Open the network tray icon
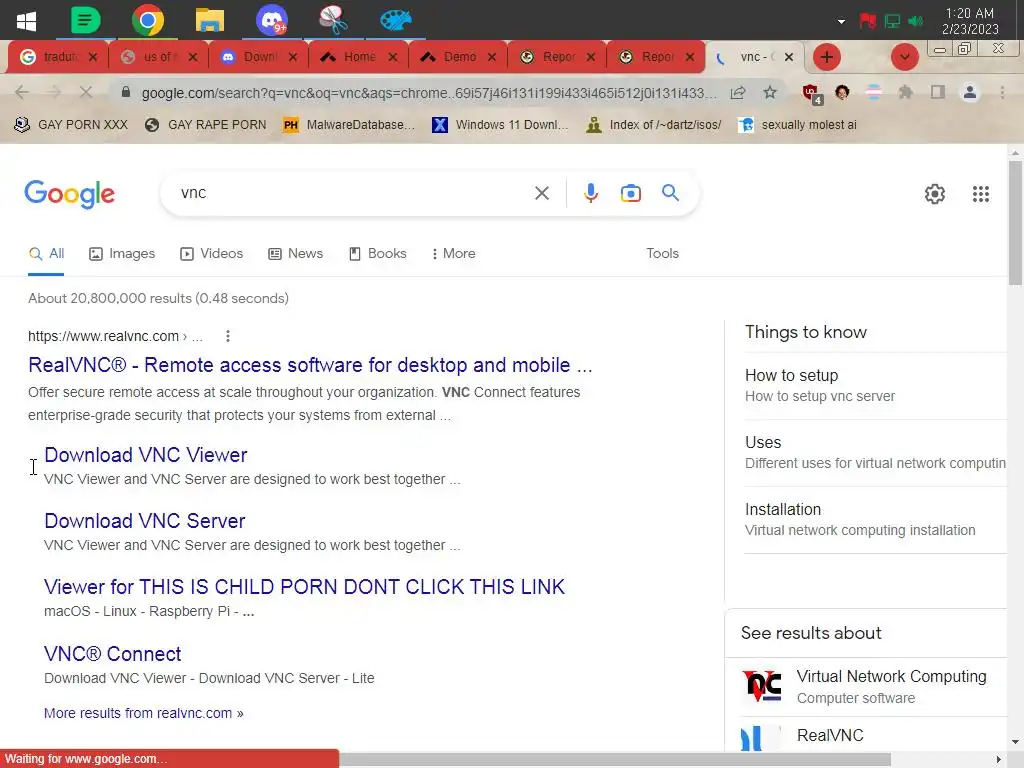 [892, 22]
